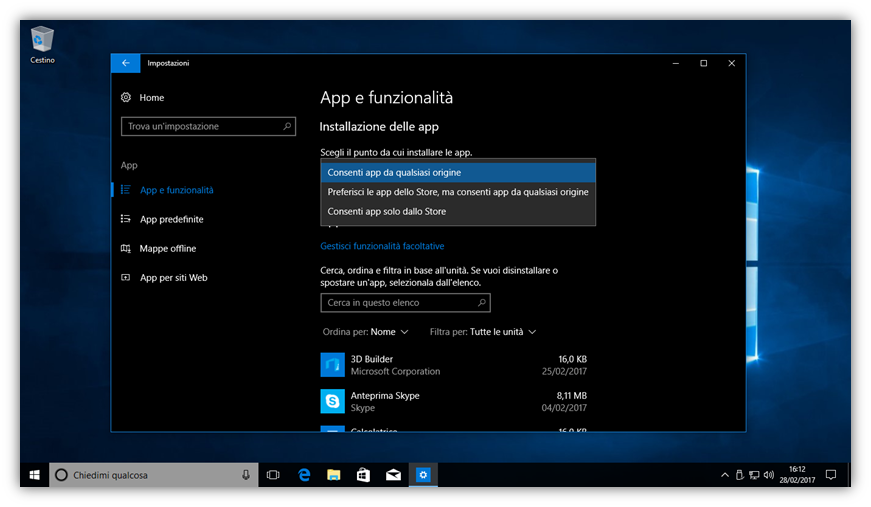Click the "Gestisci funzionalità facoltative" link
This screenshot has height=507, width=871.
coord(382,246)
